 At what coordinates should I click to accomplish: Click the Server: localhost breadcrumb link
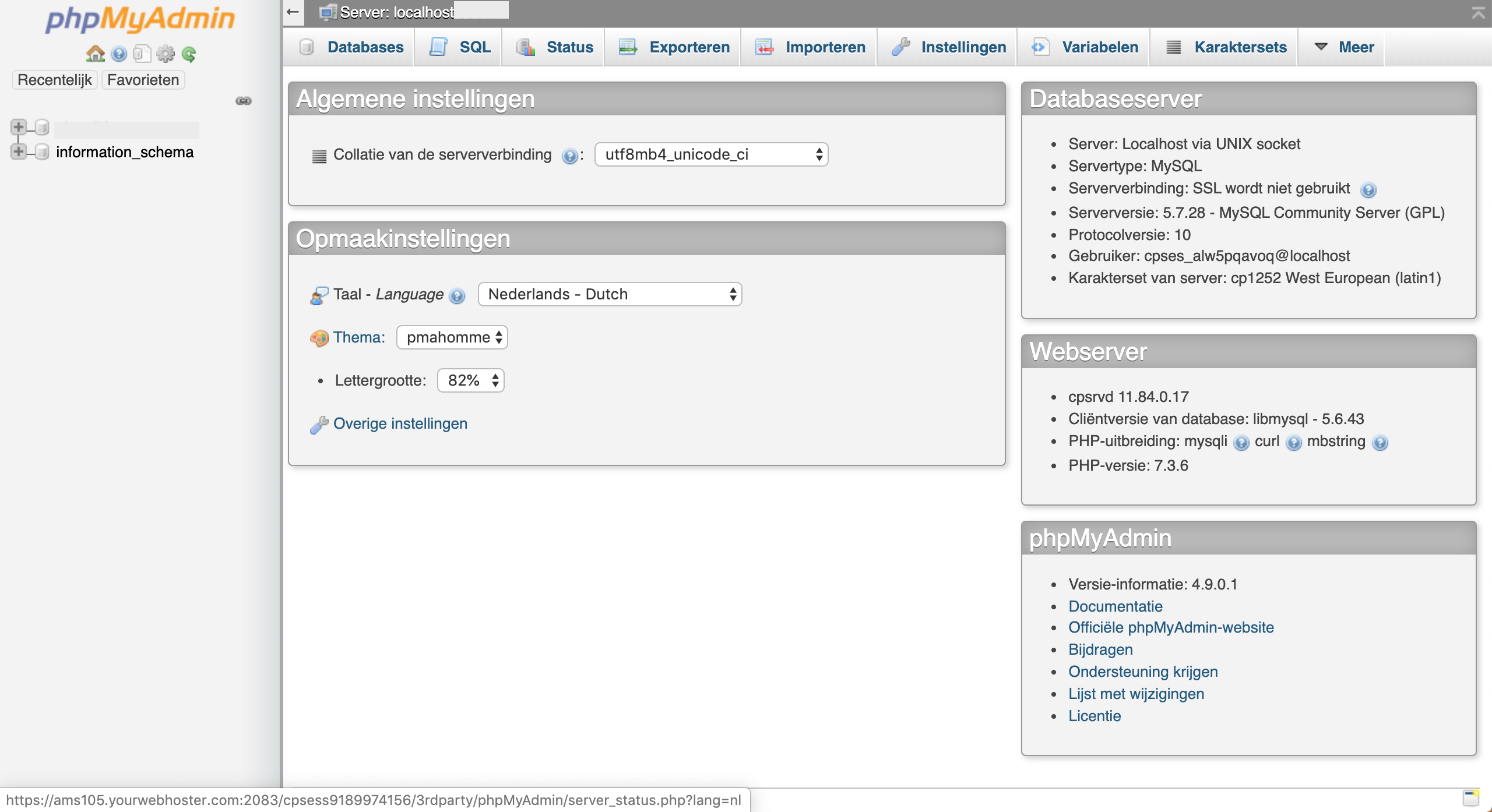pos(397,12)
